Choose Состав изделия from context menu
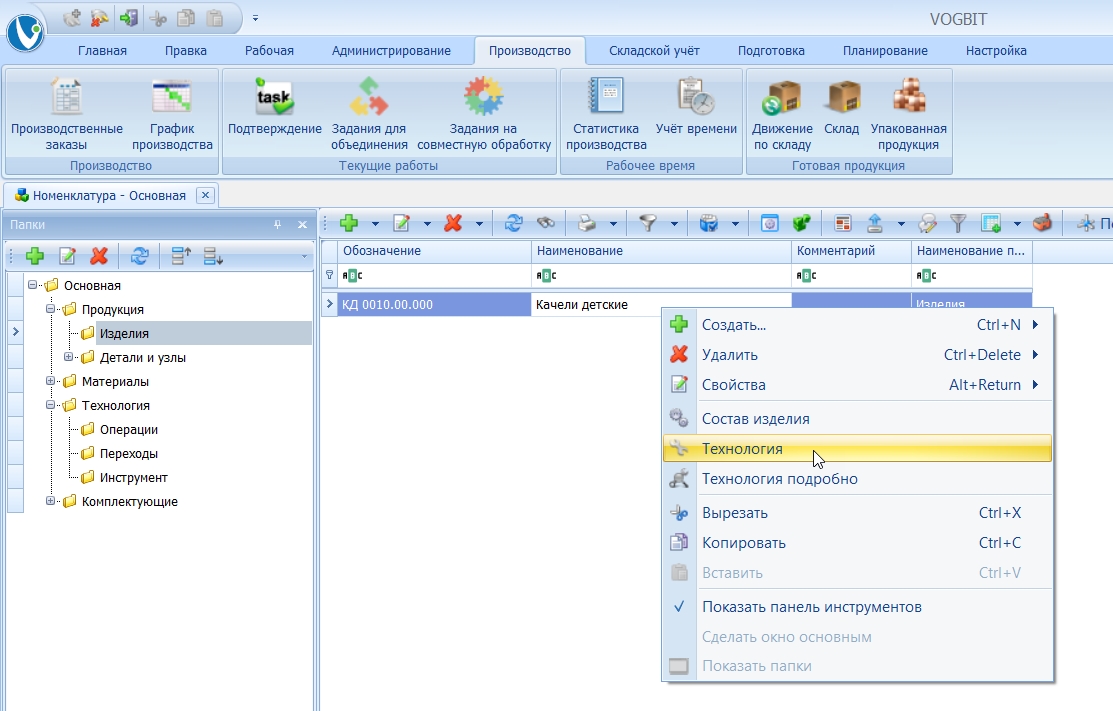 (x=857, y=419)
